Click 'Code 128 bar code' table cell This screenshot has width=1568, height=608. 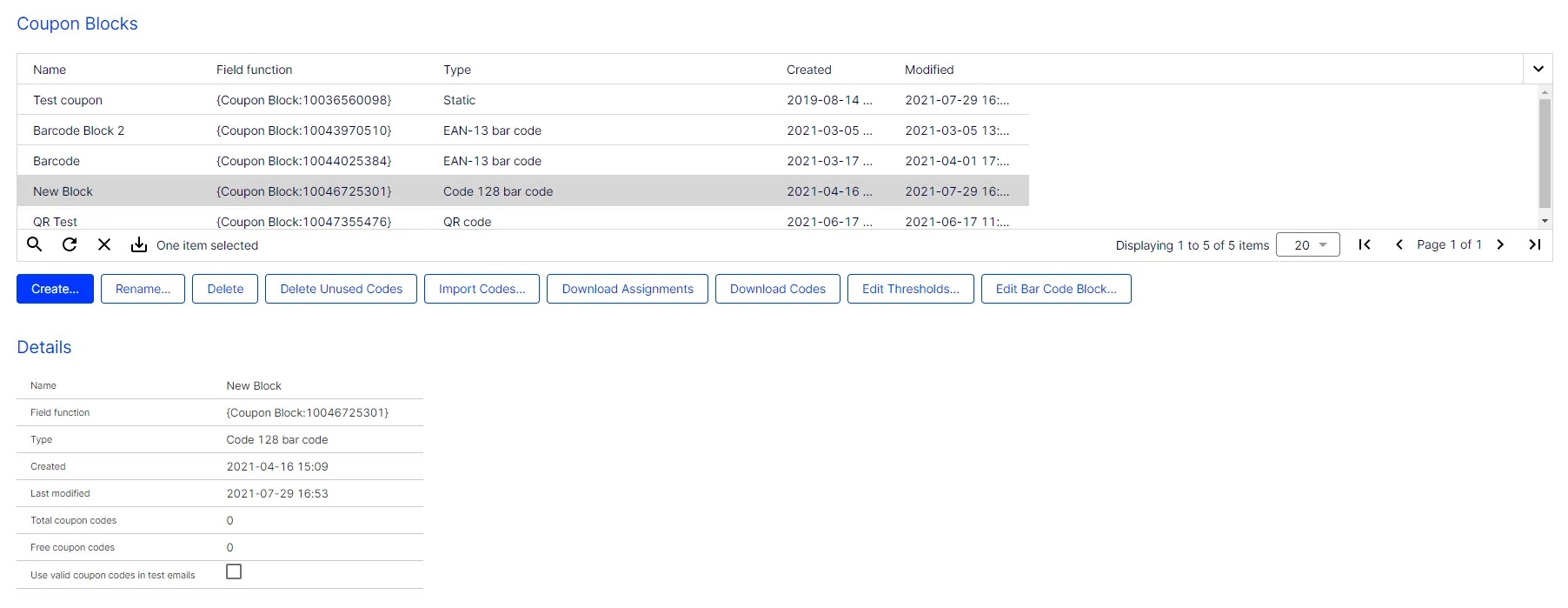pyautogui.click(x=498, y=191)
